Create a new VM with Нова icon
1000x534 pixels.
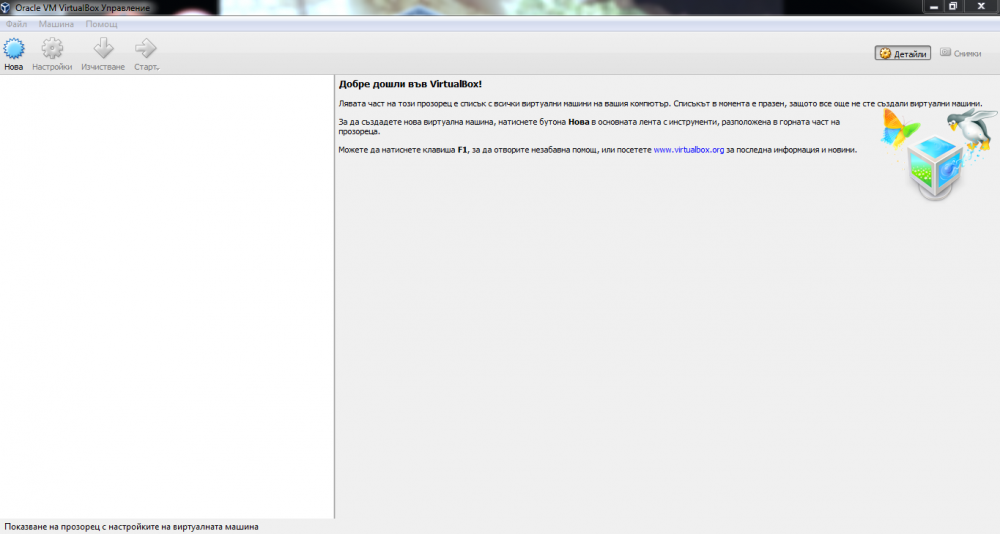coord(13,49)
